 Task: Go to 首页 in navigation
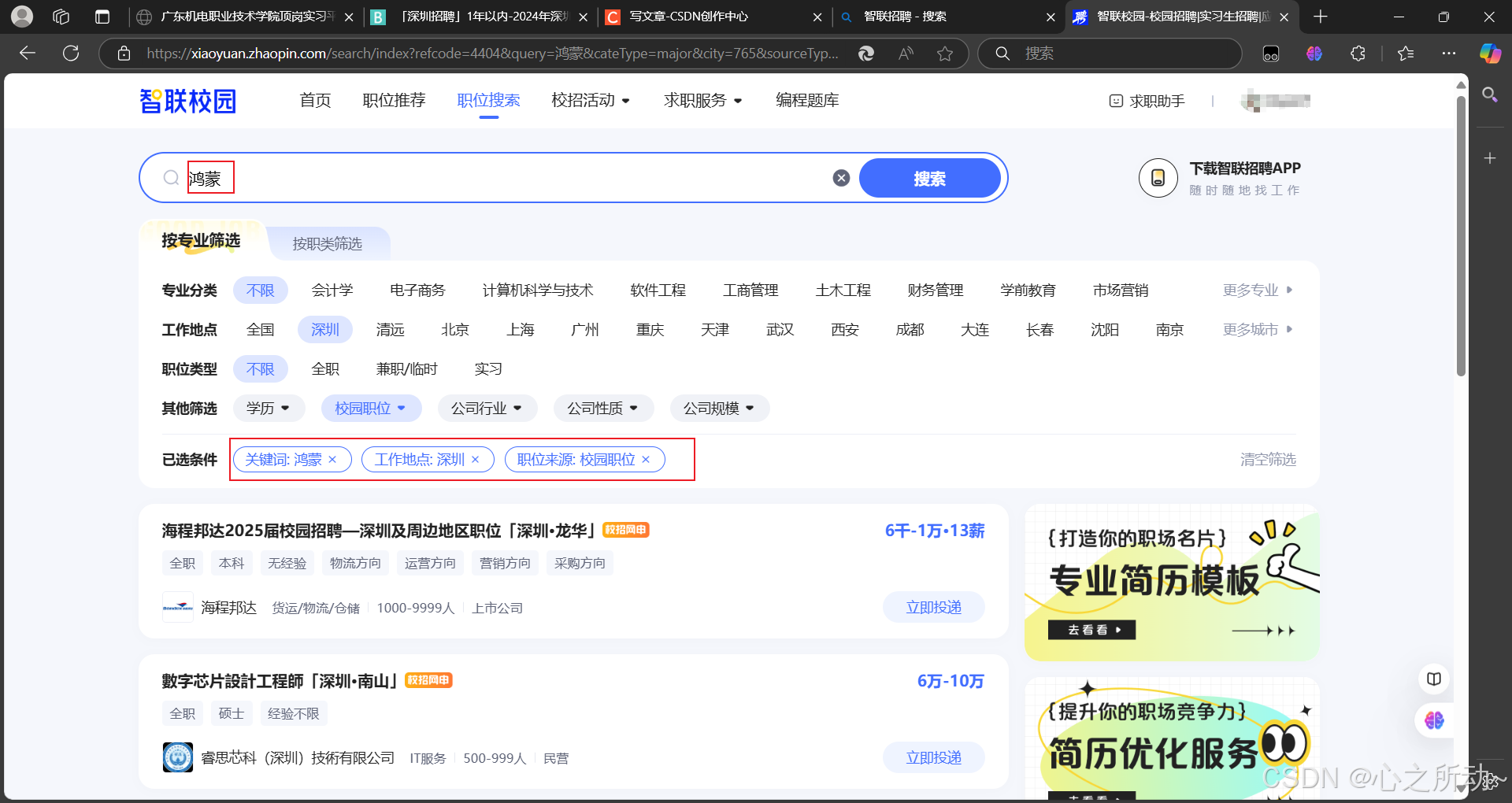pos(316,101)
